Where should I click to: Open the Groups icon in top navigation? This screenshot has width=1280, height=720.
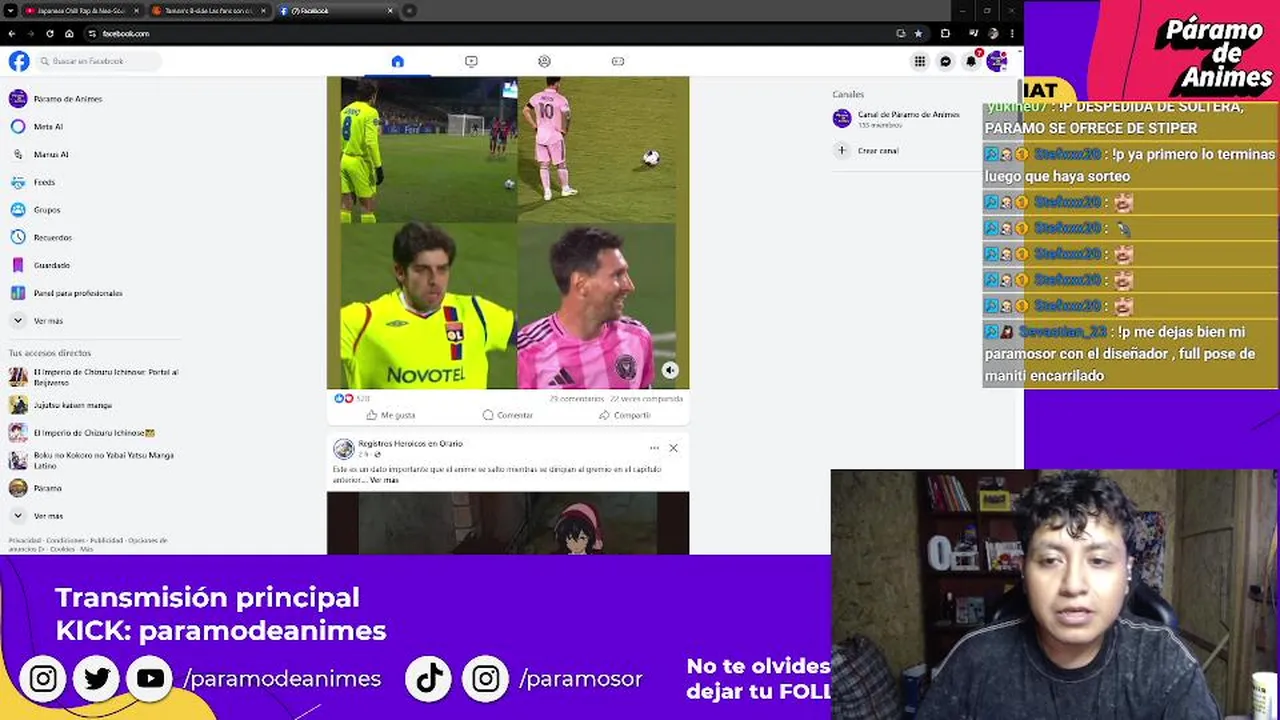(x=544, y=61)
